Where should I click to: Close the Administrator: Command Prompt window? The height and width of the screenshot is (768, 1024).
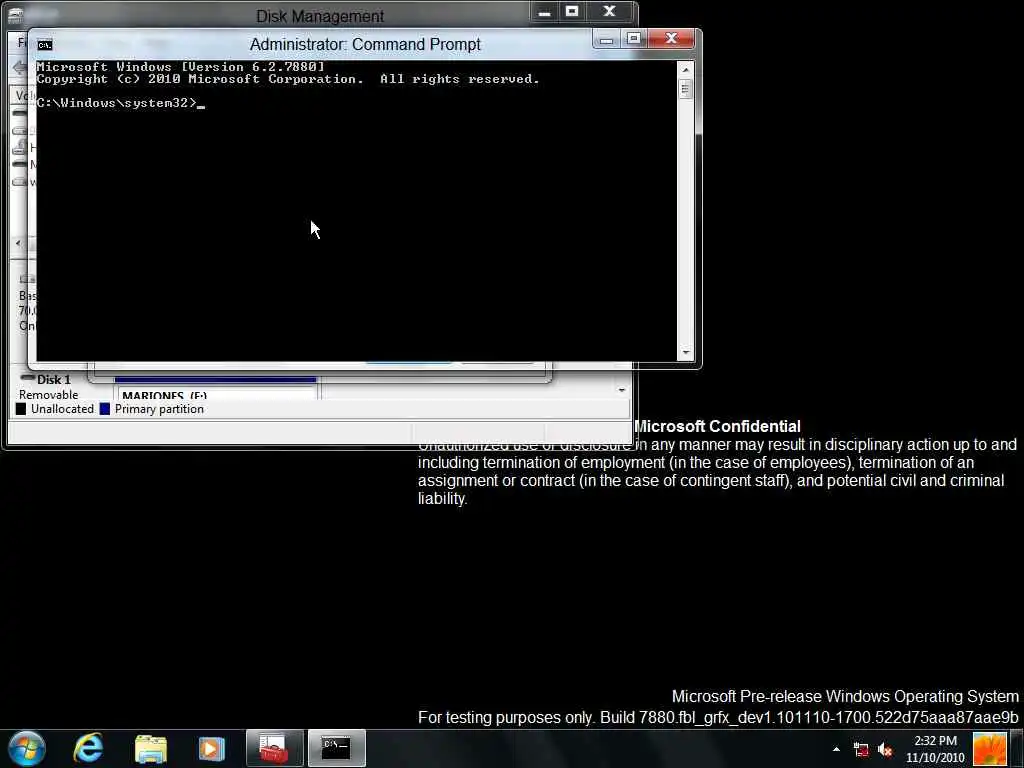pos(671,39)
